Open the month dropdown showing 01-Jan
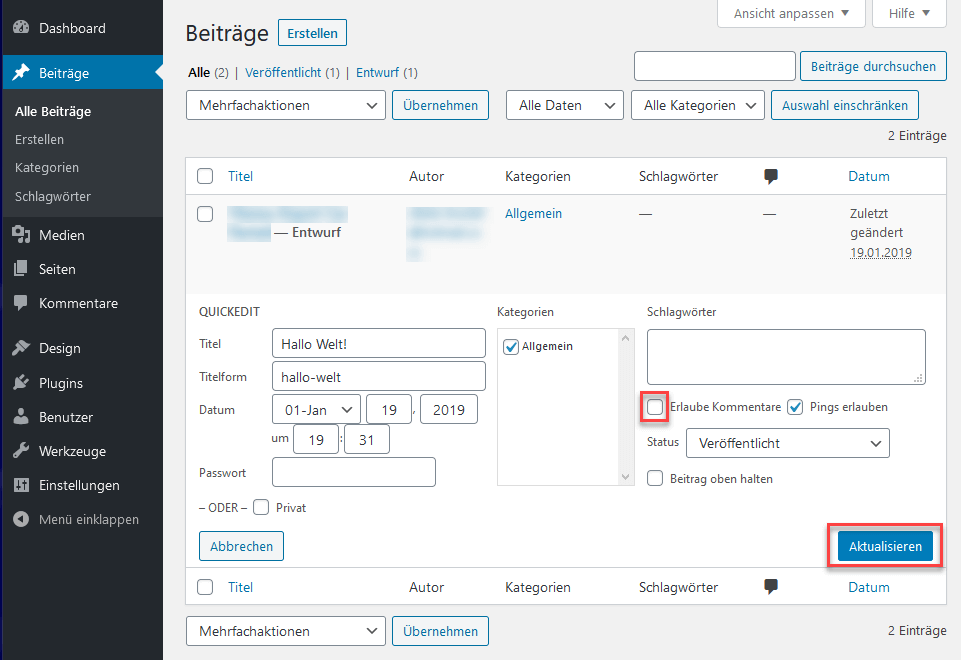Viewport: 961px width, 660px height. click(x=316, y=409)
